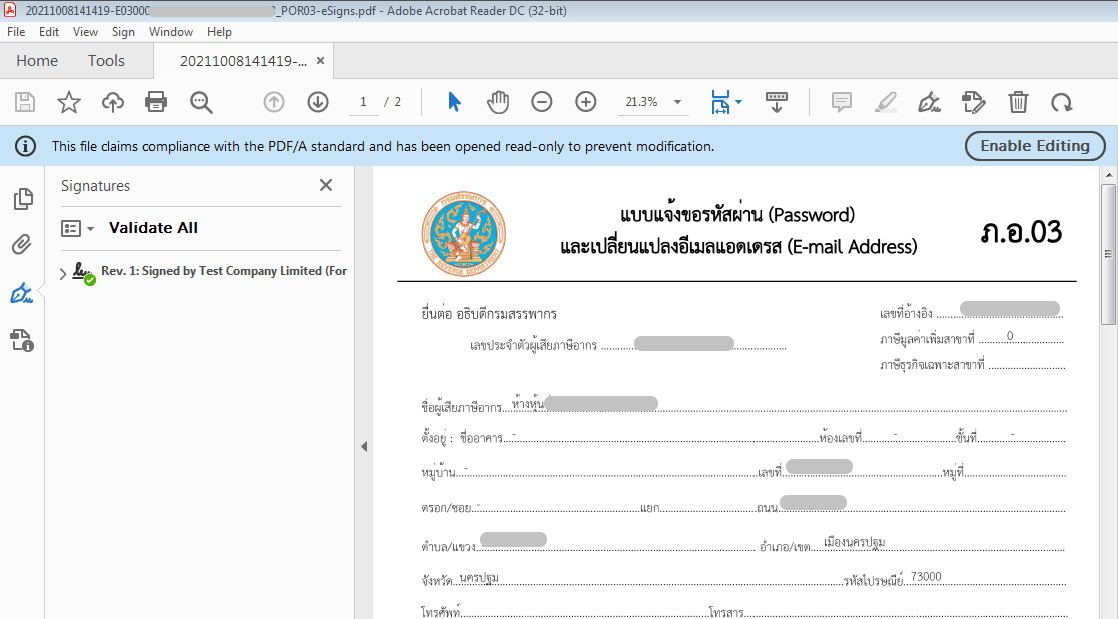
Task: Add file to starred bookmarks
Action: pyautogui.click(x=68, y=102)
